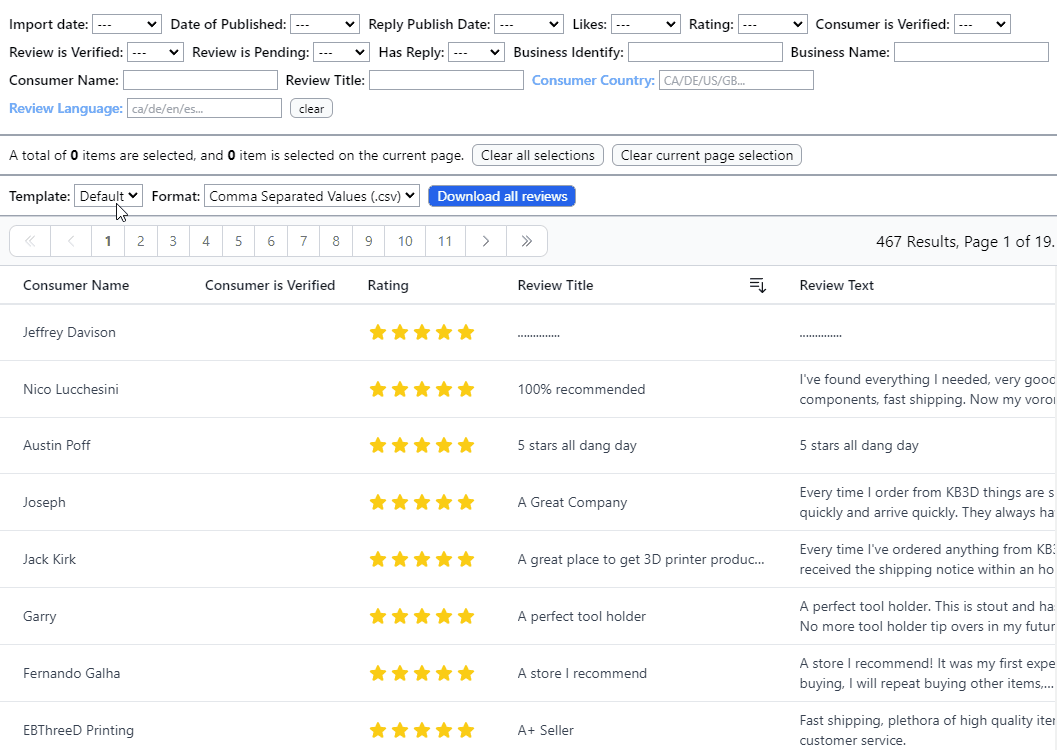This screenshot has height=750, width=1057.
Task: Expand the Has Reply filter dropdown
Action: (476, 52)
